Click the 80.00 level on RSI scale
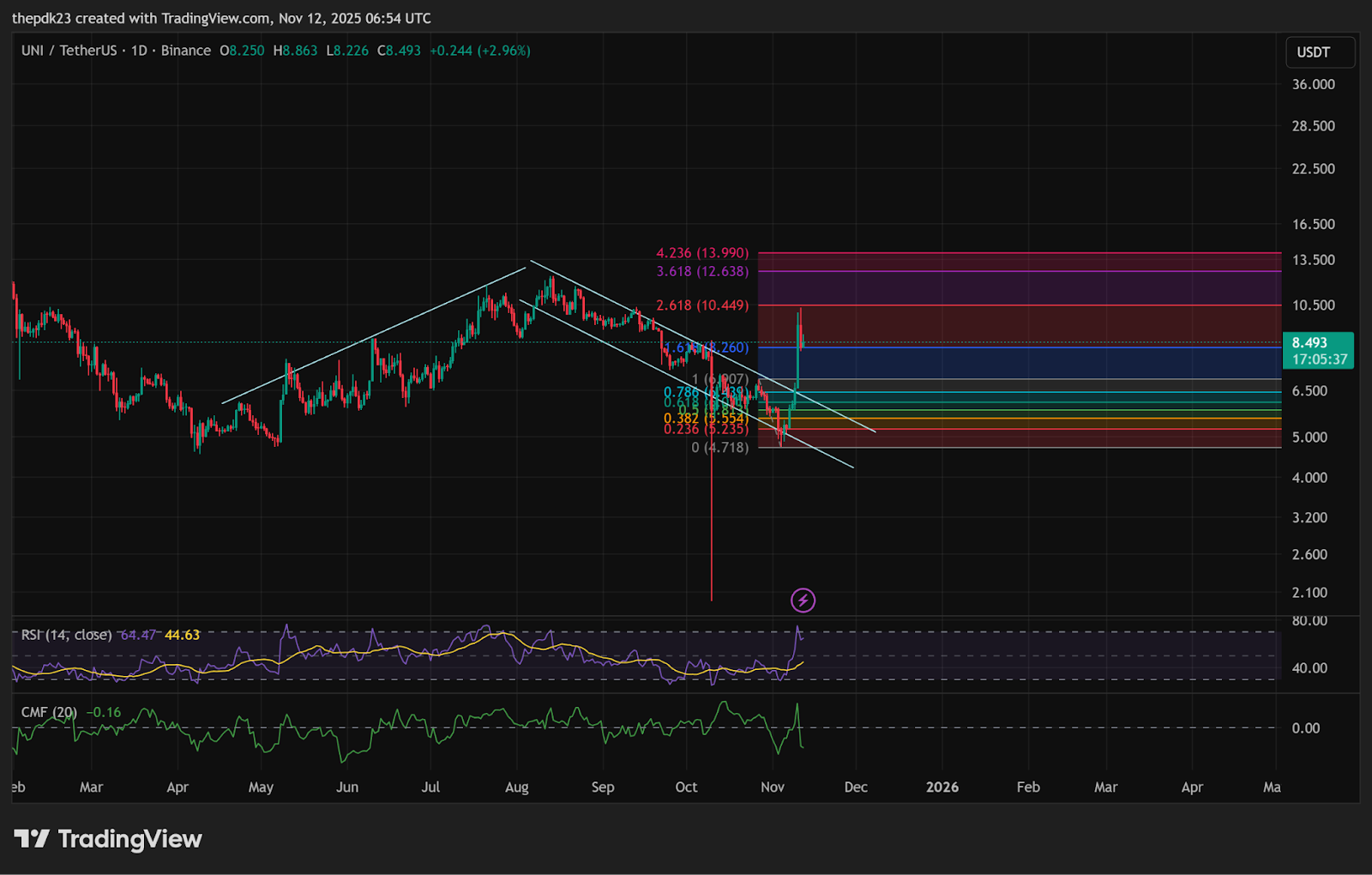 (1309, 620)
